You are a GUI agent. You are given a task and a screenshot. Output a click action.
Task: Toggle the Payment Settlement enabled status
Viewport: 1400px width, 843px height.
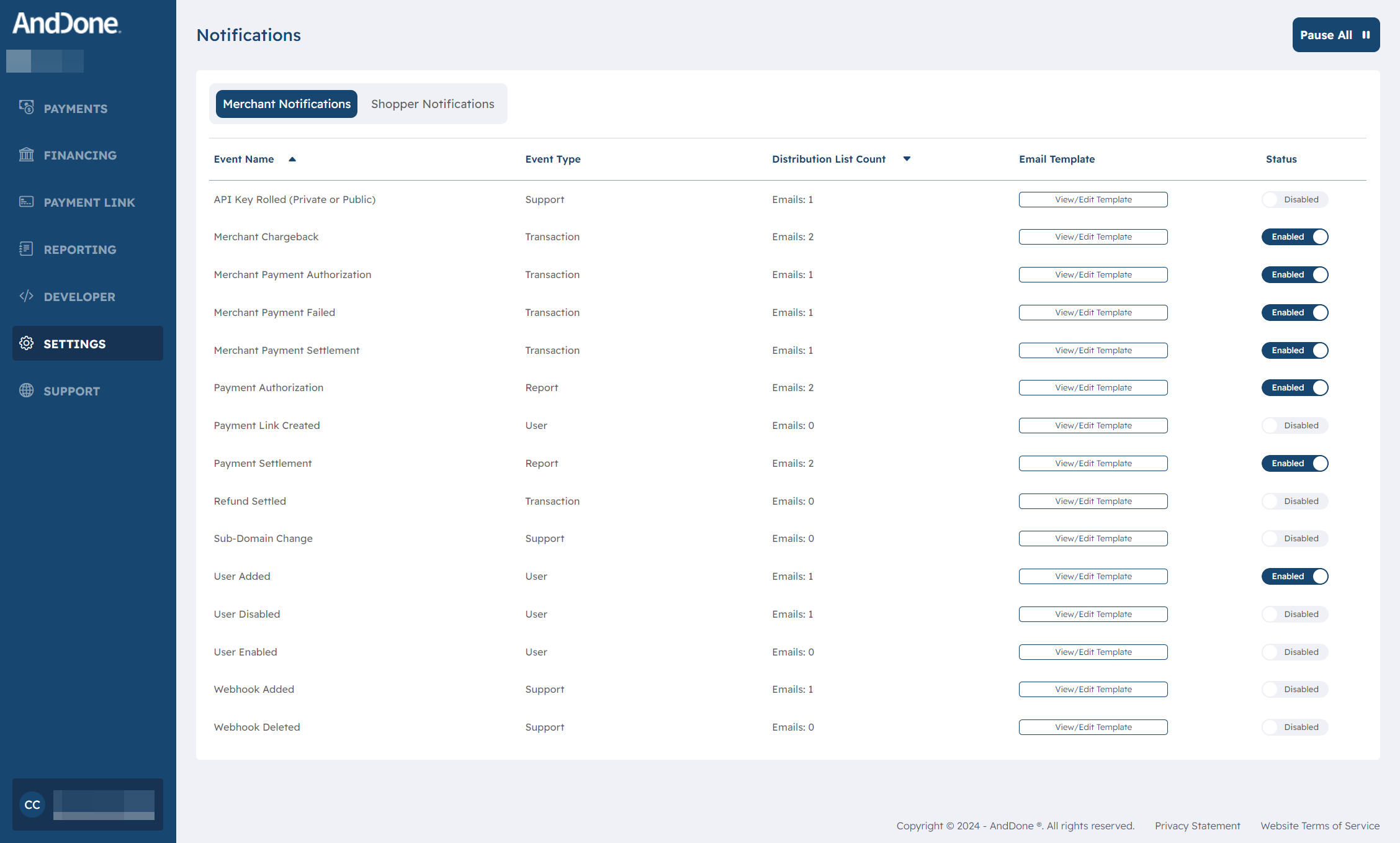[1296, 463]
